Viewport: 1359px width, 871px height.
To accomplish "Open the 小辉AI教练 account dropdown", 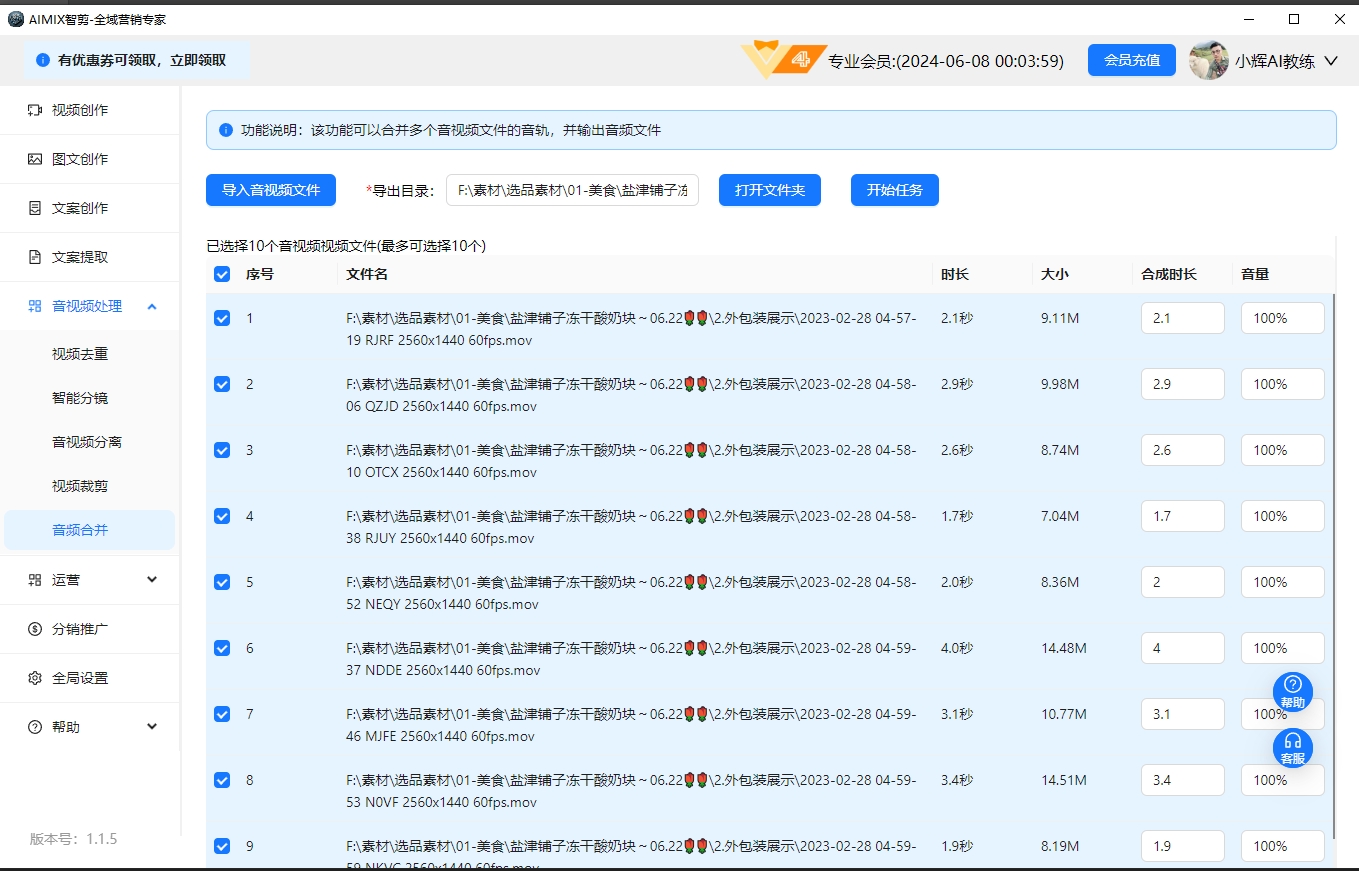I will [x=1330, y=61].
